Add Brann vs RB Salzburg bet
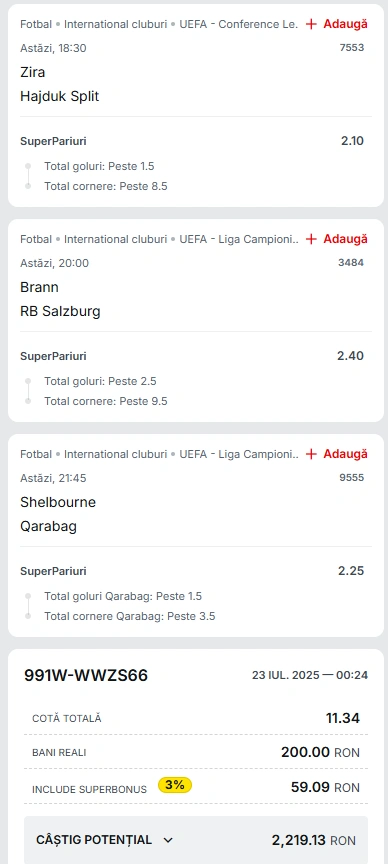 click(337, 239)
